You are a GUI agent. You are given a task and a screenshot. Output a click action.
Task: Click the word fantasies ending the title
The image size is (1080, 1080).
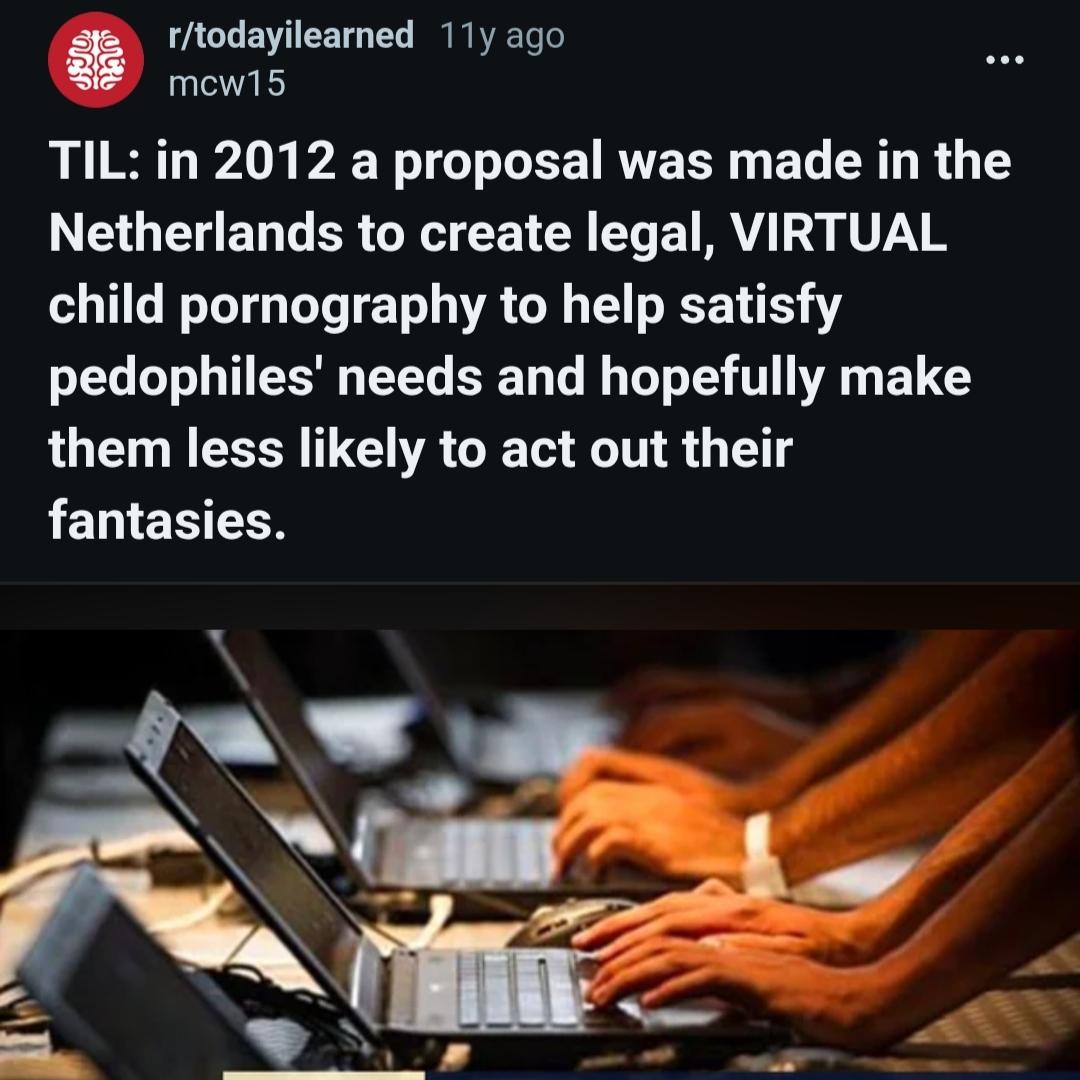pos(166,521)
